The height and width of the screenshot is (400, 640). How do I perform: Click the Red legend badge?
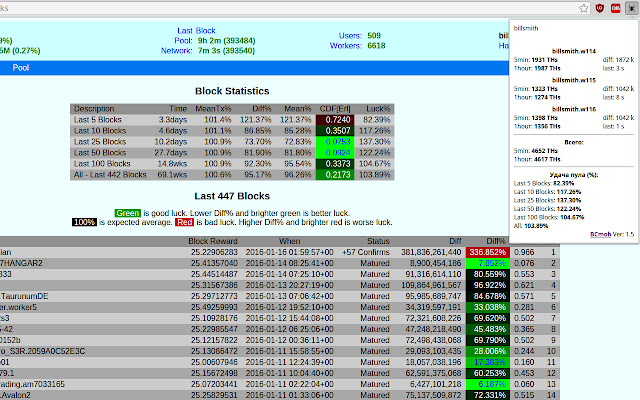coord(184,222)
